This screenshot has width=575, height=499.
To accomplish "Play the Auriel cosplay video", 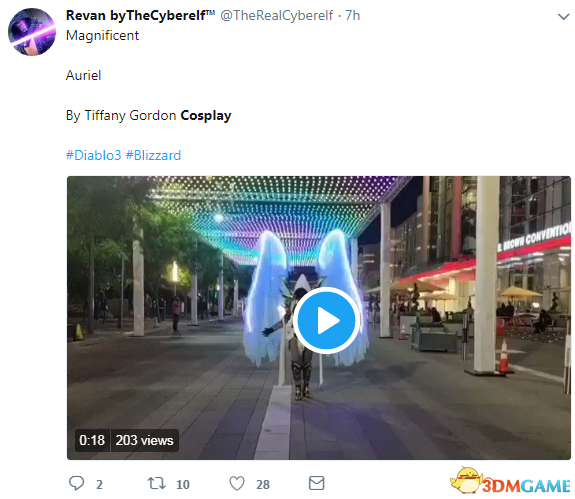I will 326,320.
